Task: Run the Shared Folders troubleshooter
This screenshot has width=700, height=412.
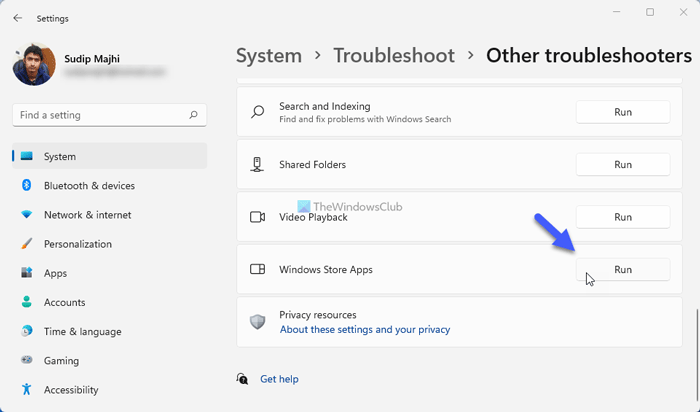Action: tap(622, 165)
